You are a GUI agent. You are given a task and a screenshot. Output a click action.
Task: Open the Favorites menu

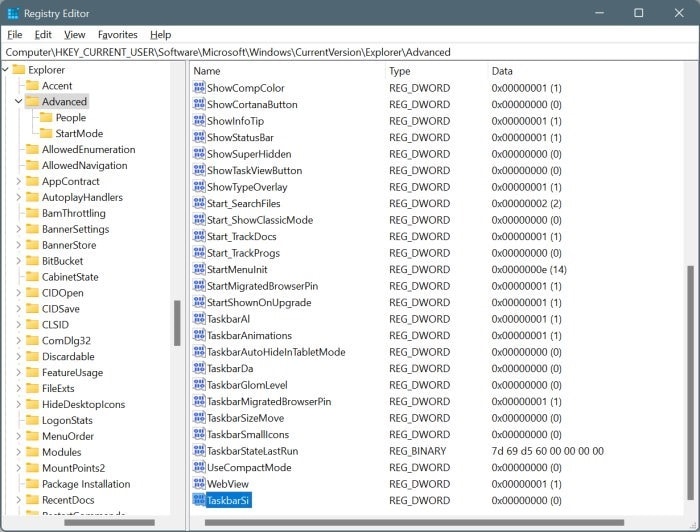117,34
